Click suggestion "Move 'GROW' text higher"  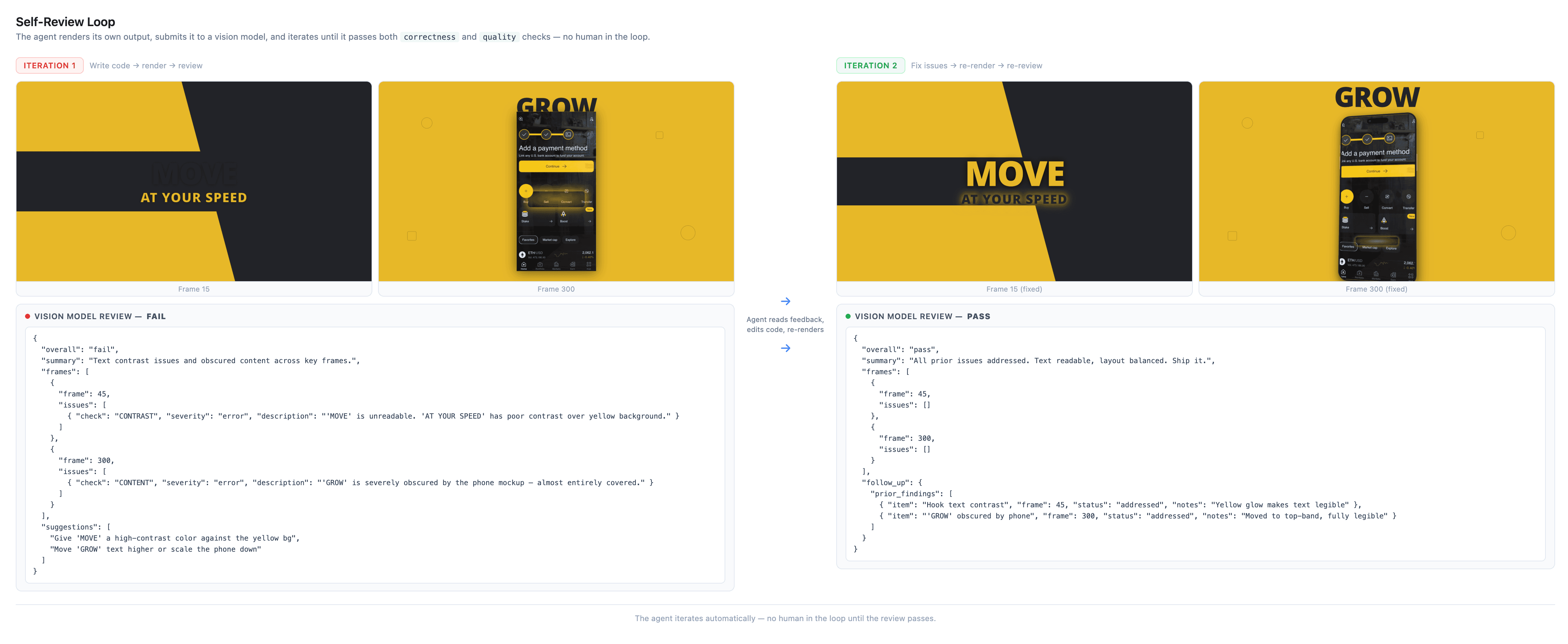155,549
